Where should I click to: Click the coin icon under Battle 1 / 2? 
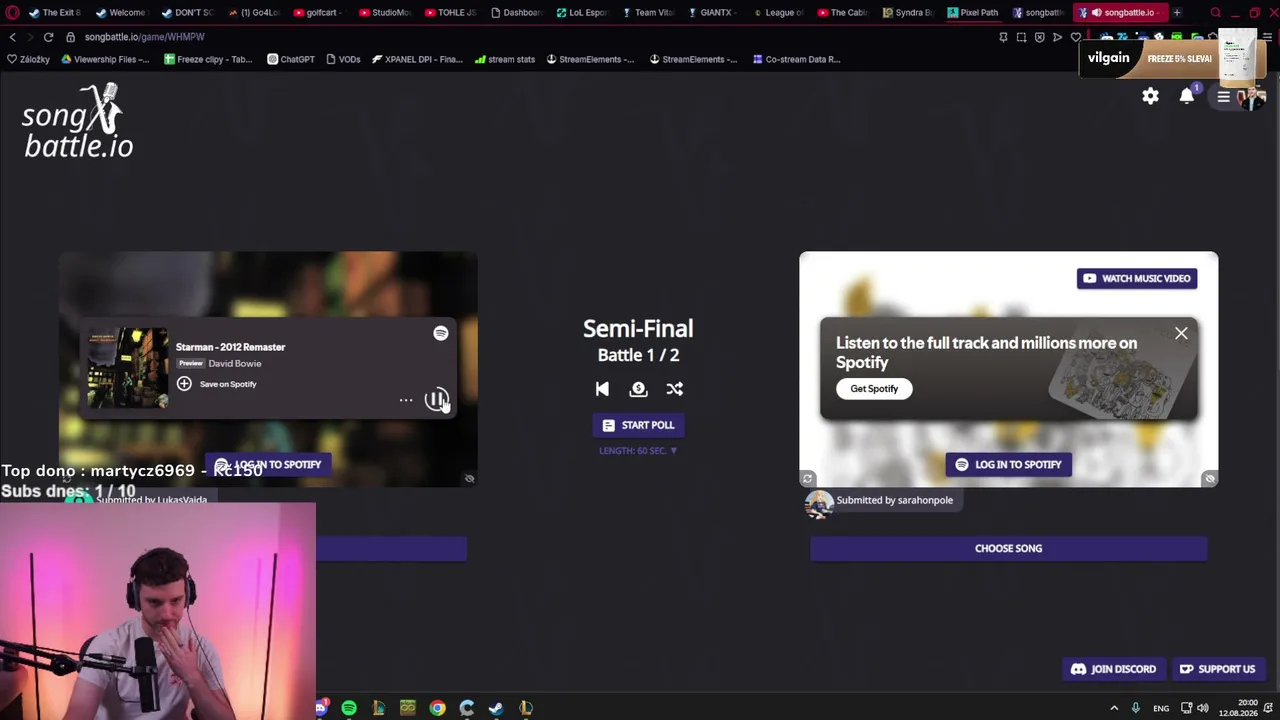point(638,389)
